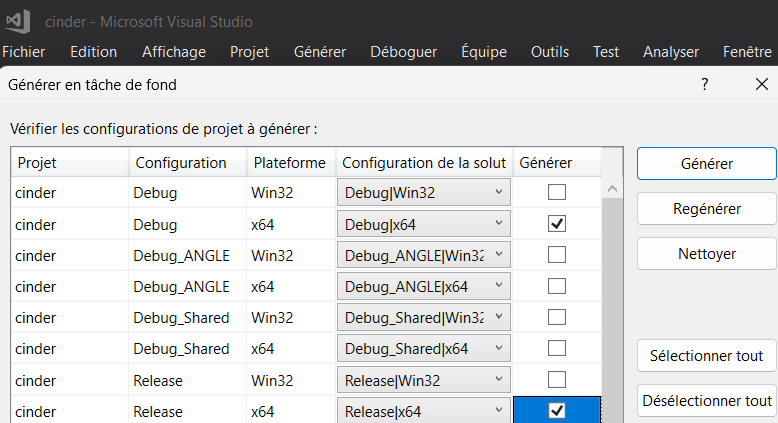Open the Fenêtre menu

click(x=747, y=52)
